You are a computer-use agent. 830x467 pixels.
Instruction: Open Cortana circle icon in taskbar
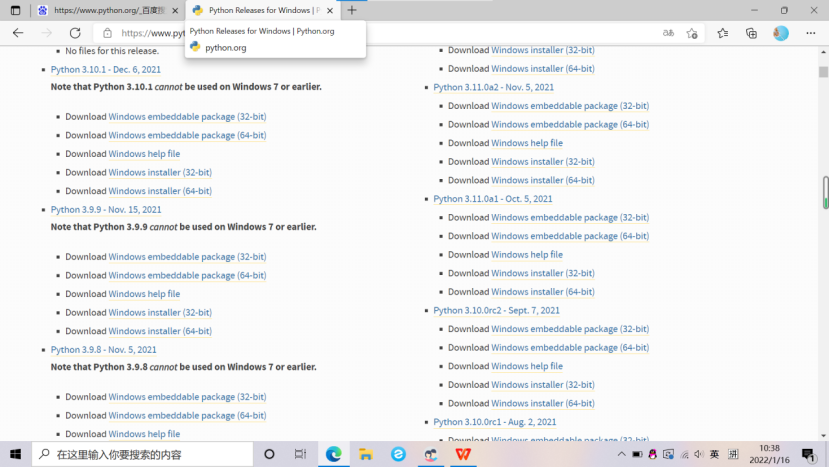click(269, 454)
